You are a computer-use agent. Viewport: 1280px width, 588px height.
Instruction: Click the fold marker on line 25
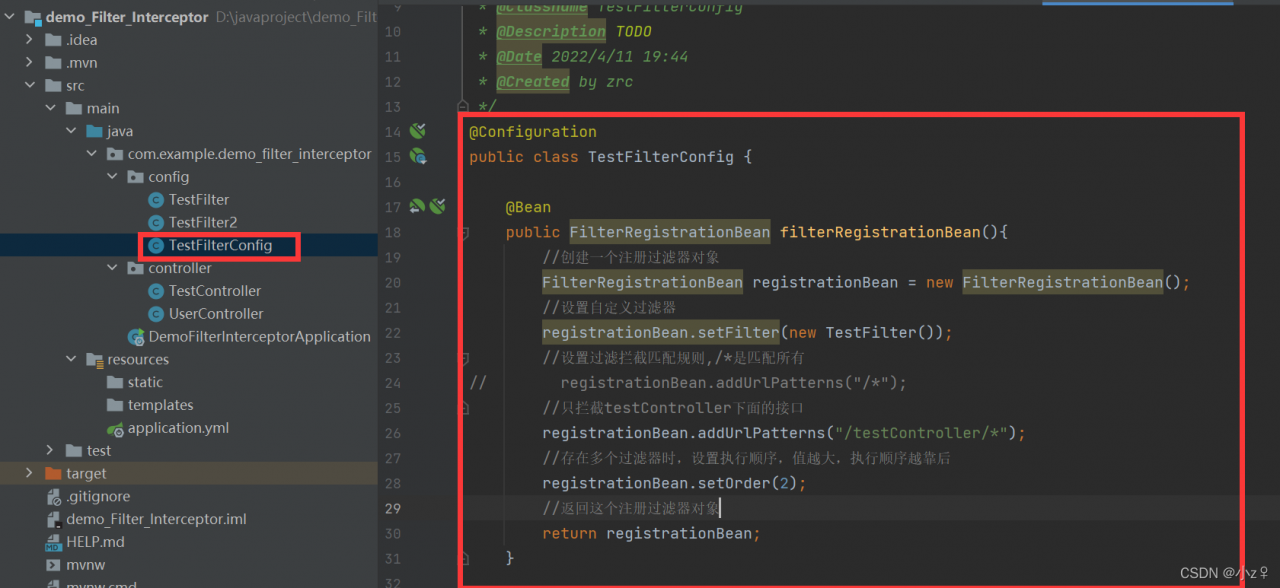[463, 408]
